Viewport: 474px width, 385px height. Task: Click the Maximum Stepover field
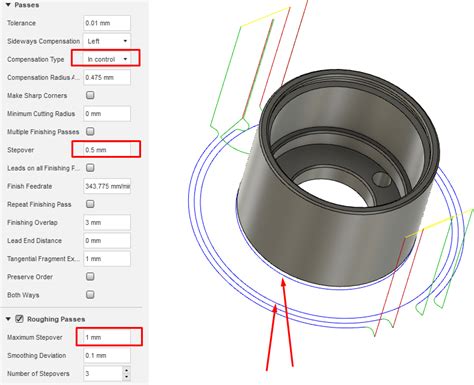[107, 337]
